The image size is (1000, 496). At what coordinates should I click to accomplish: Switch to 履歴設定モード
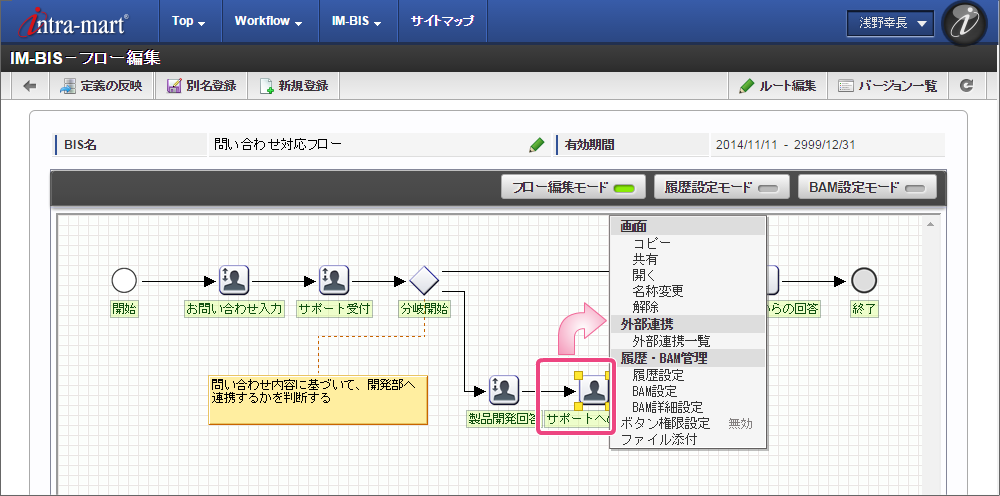pyautogui.click(x=722, y=187)
